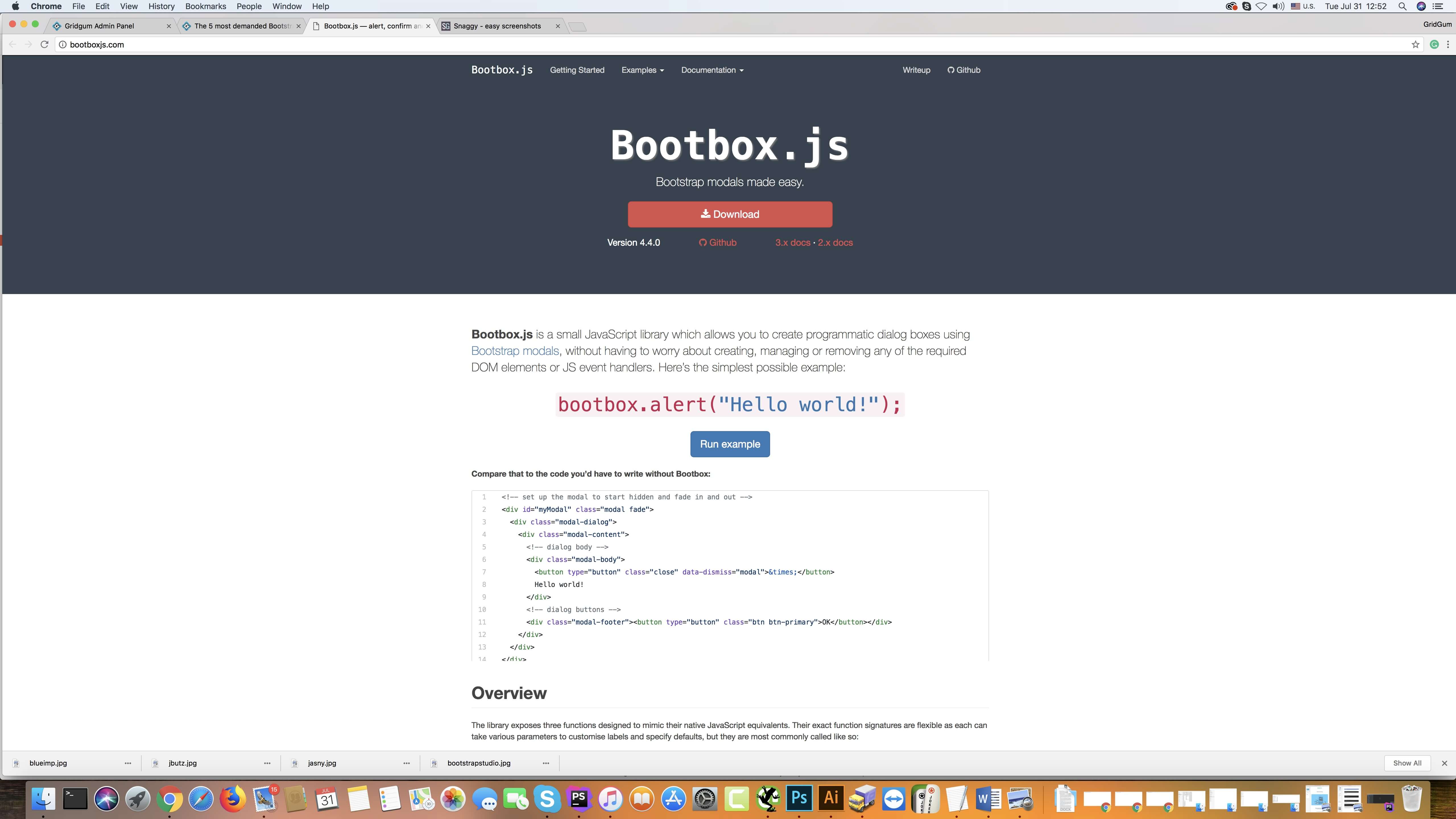Click the date and time in menu bar

click(1355, 6)
